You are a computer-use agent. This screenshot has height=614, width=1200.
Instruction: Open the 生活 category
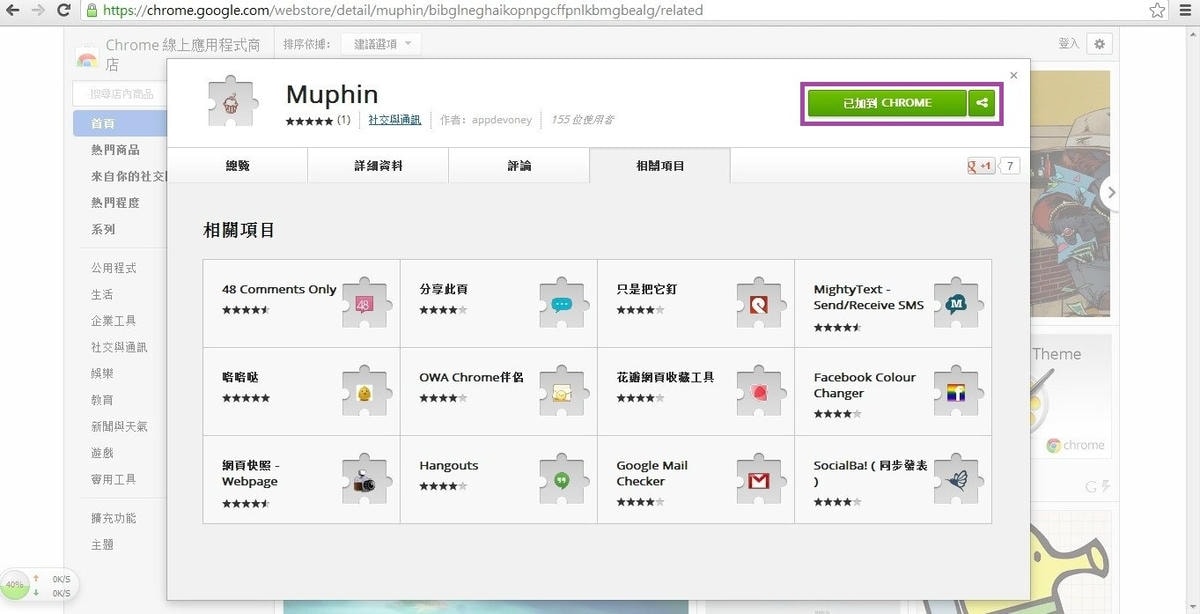tap(102, 295)
